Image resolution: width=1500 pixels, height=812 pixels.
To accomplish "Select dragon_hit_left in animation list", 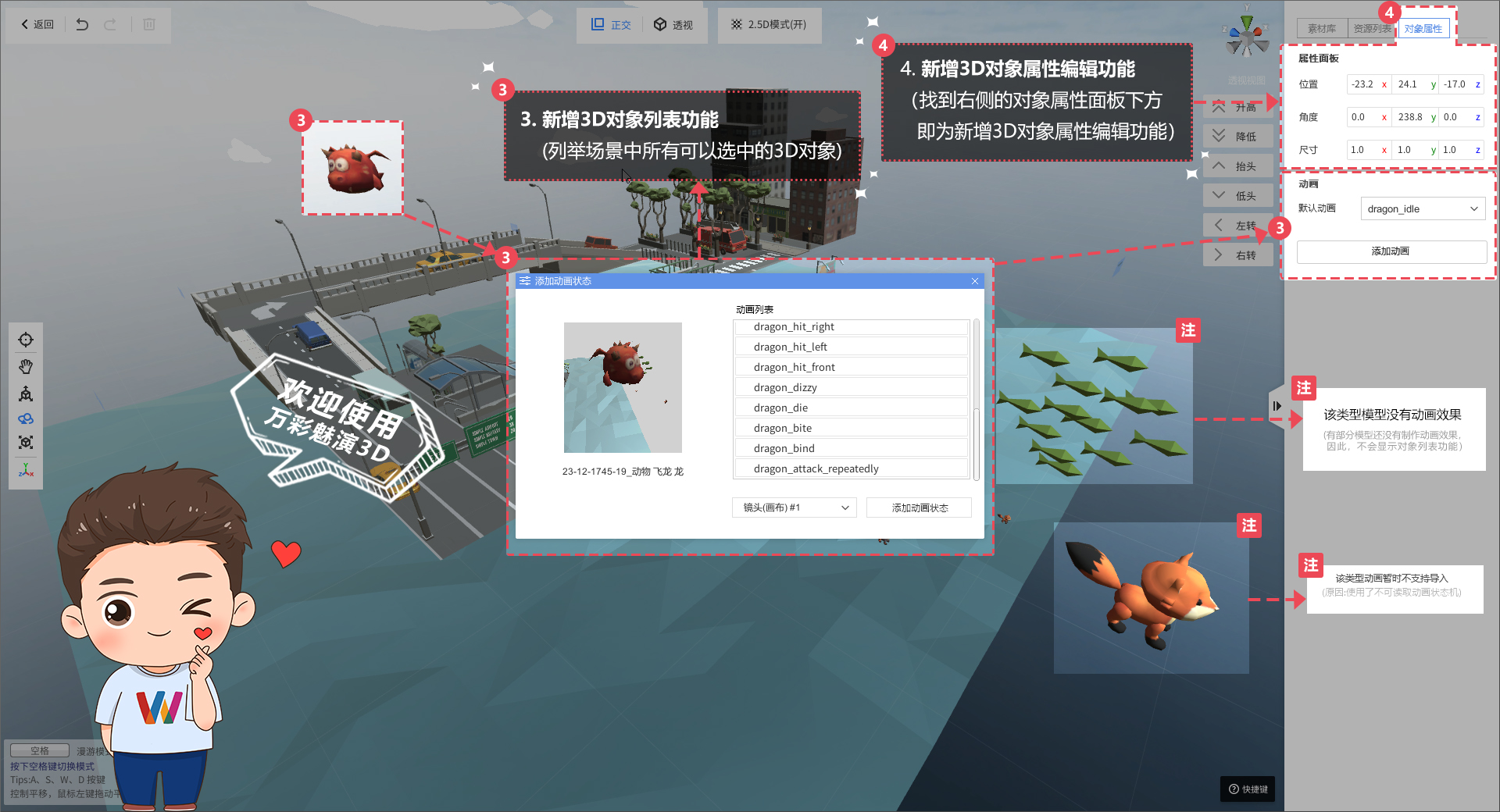I will pos(851,347).
